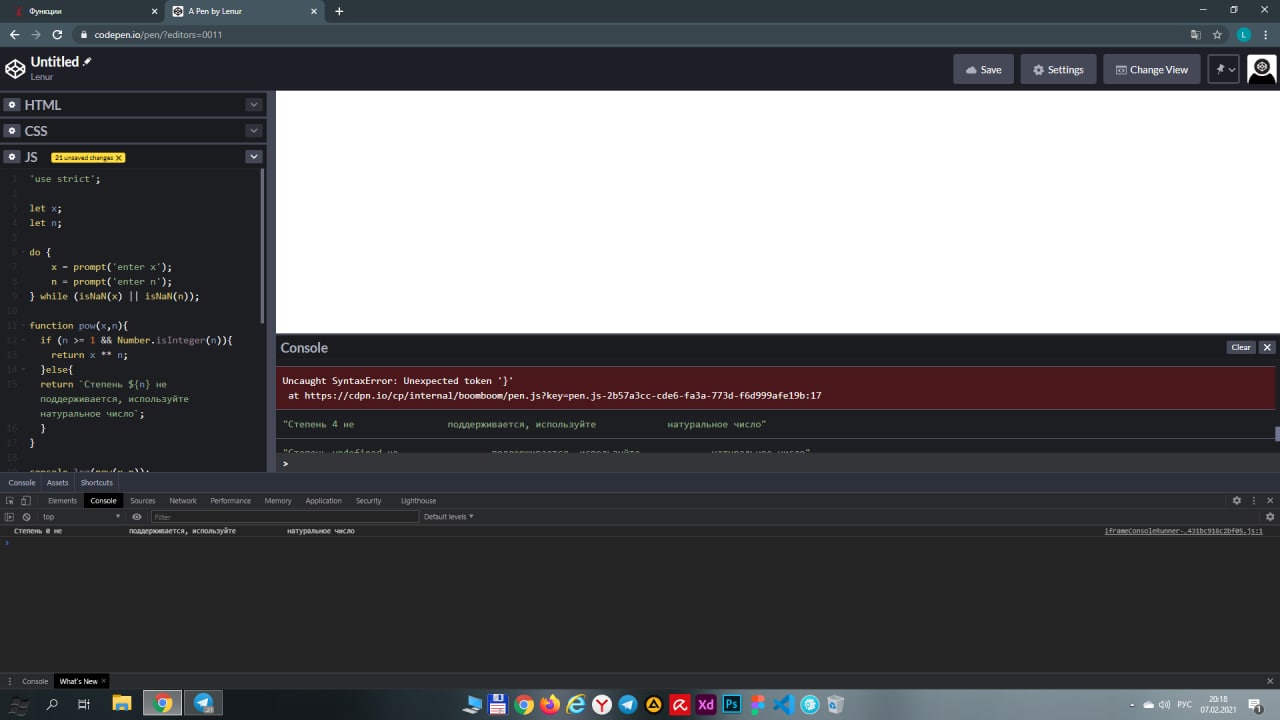The height and width of the screenshot is (720, 1280).
Task: Open Telegram from the taskbar
Action: 203,704
